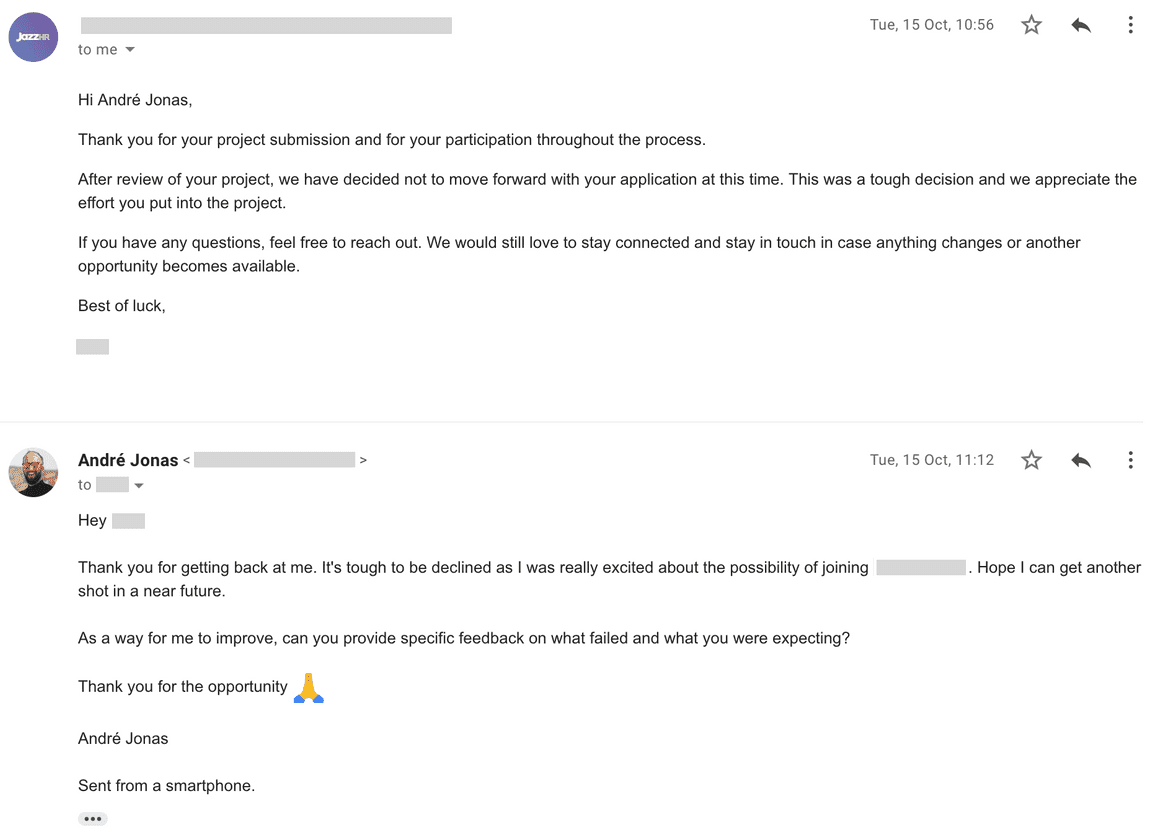Select the André Jonas sender name
Viewport: 1152px width, 837px height.
coord(128,459)
